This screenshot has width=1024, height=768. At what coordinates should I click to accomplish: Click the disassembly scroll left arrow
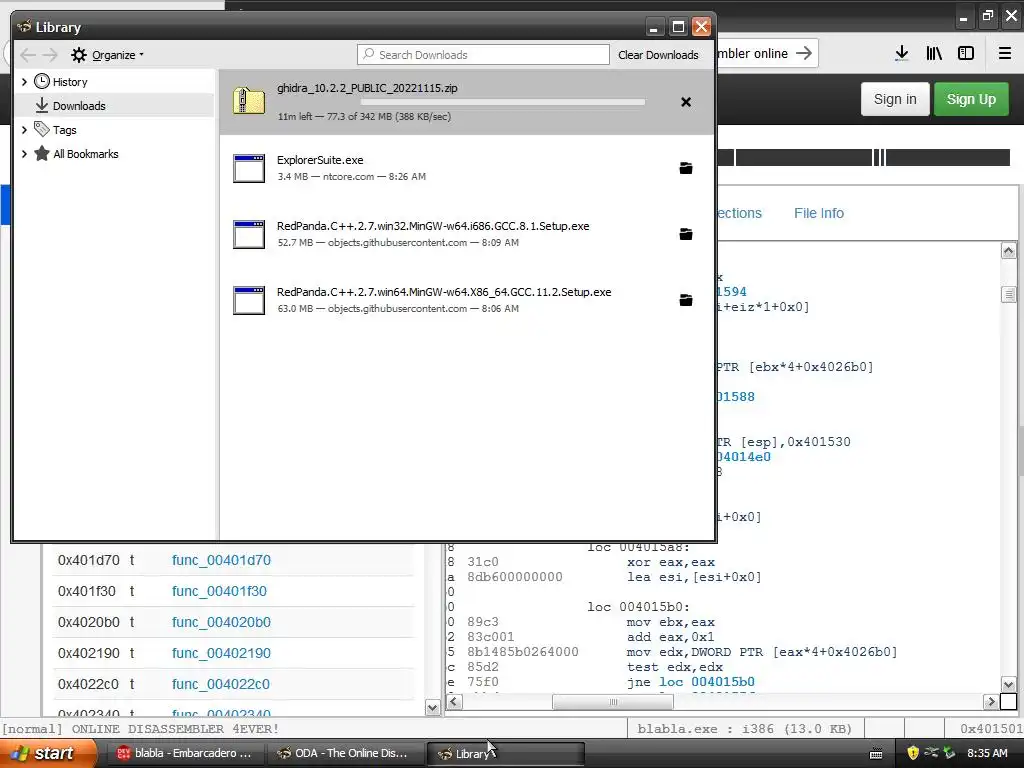tap(455, 702)
